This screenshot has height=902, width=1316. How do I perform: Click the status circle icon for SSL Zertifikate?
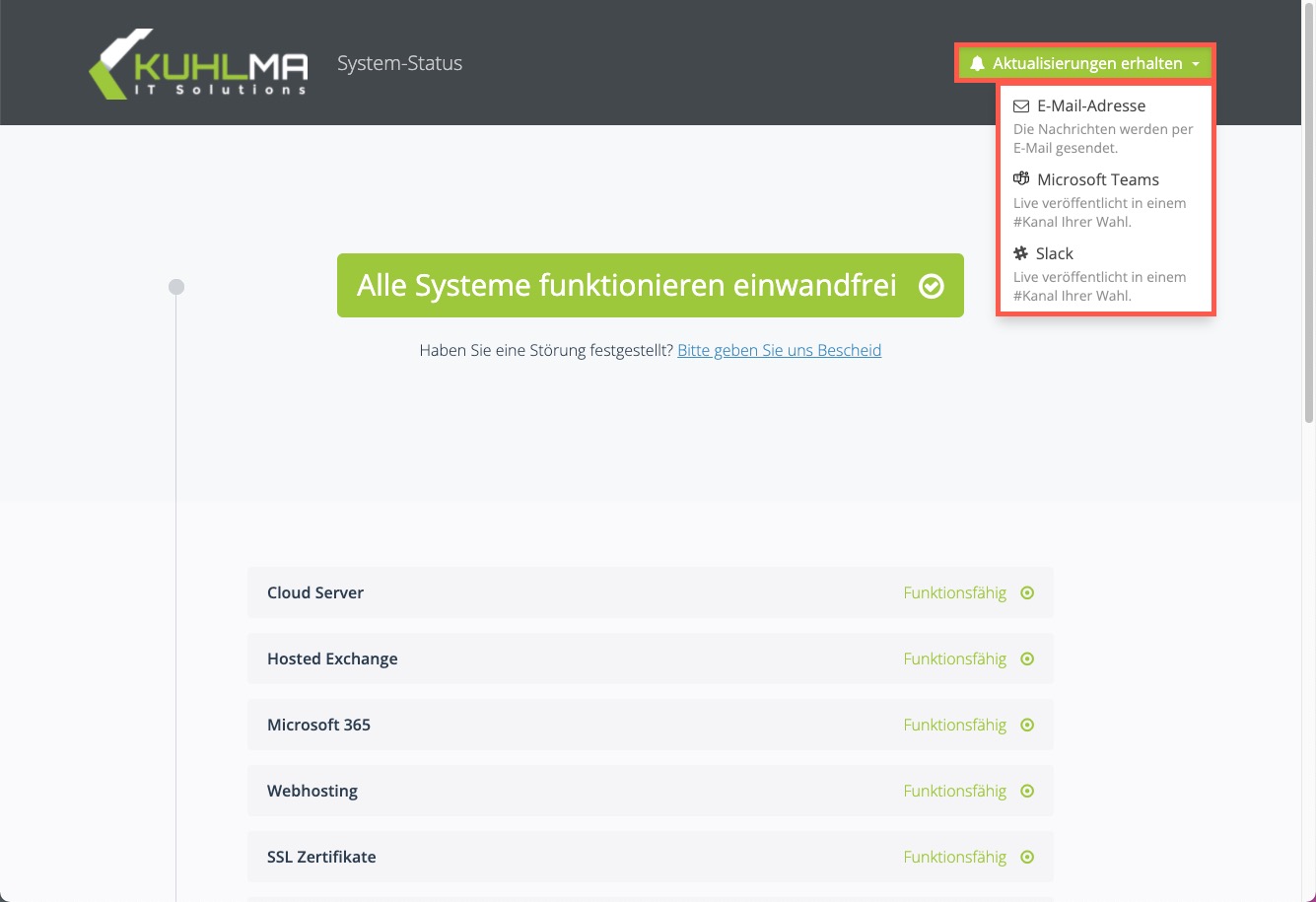click(x=1027, y=857)
